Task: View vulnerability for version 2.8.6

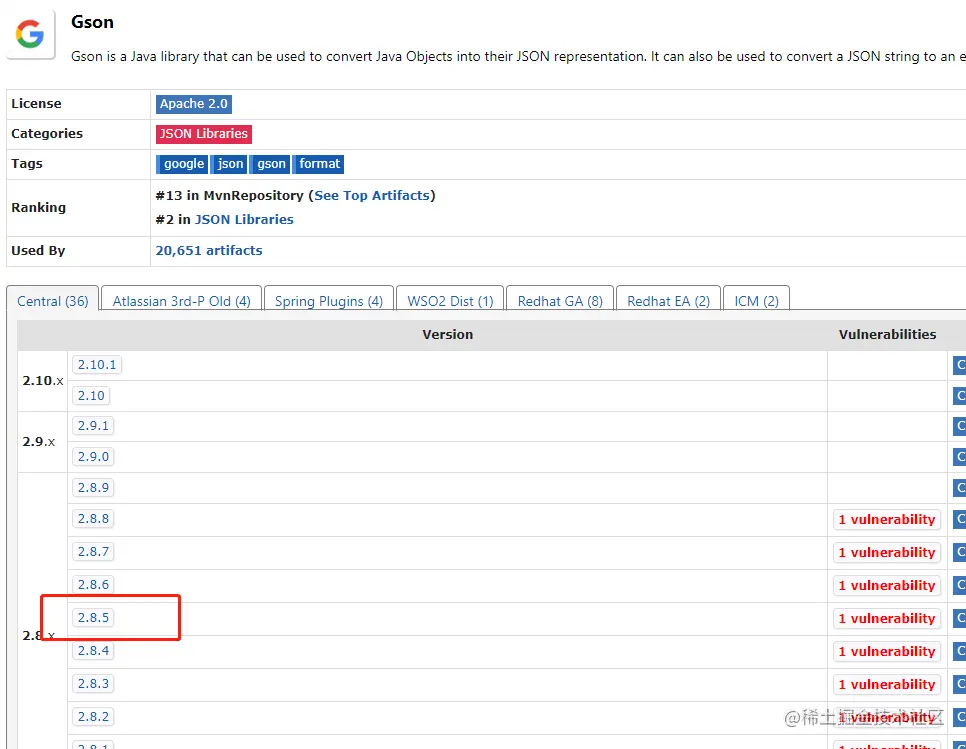Action: click(887, 585)
